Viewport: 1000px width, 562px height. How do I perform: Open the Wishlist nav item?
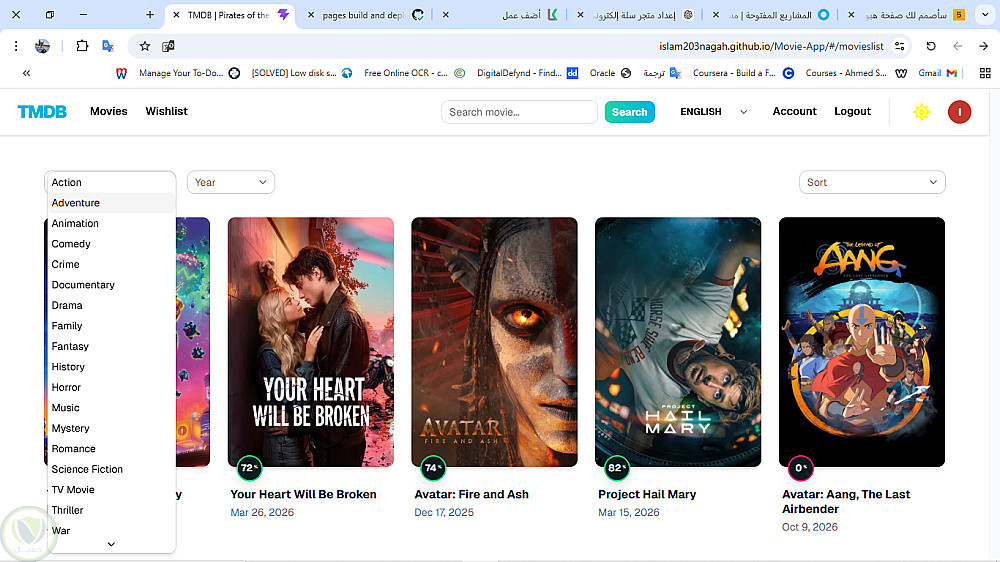pyautogui.click(x=166, y=112)
